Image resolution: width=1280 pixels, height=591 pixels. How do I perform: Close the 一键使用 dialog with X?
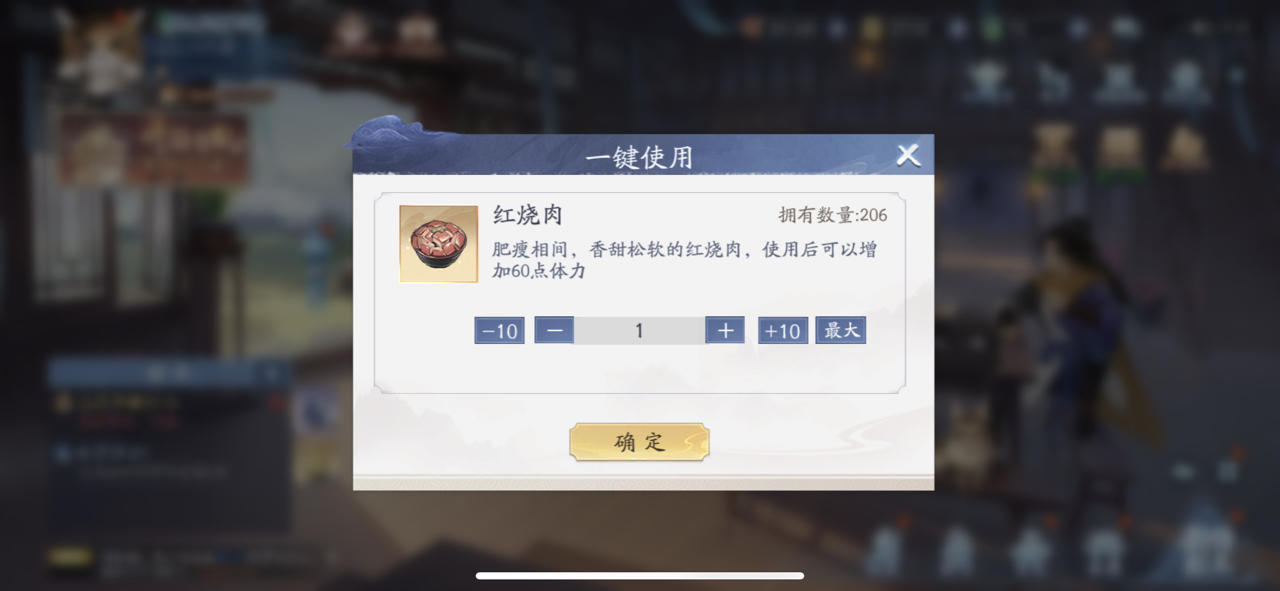908,155
